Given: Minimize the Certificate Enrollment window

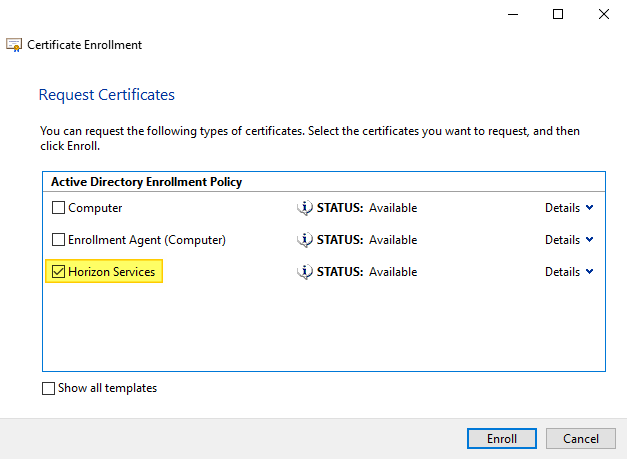Looking at the screenshot, I should point(512,14).
